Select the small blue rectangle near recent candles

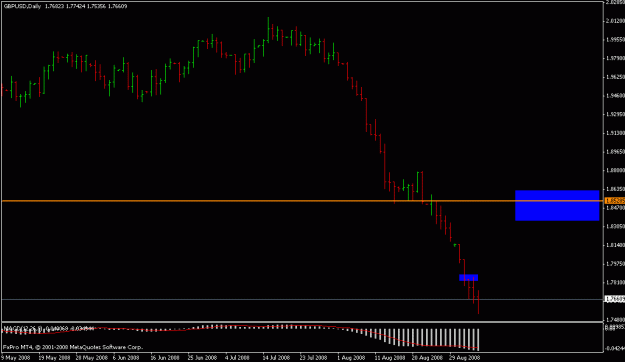tap(468, 277)
